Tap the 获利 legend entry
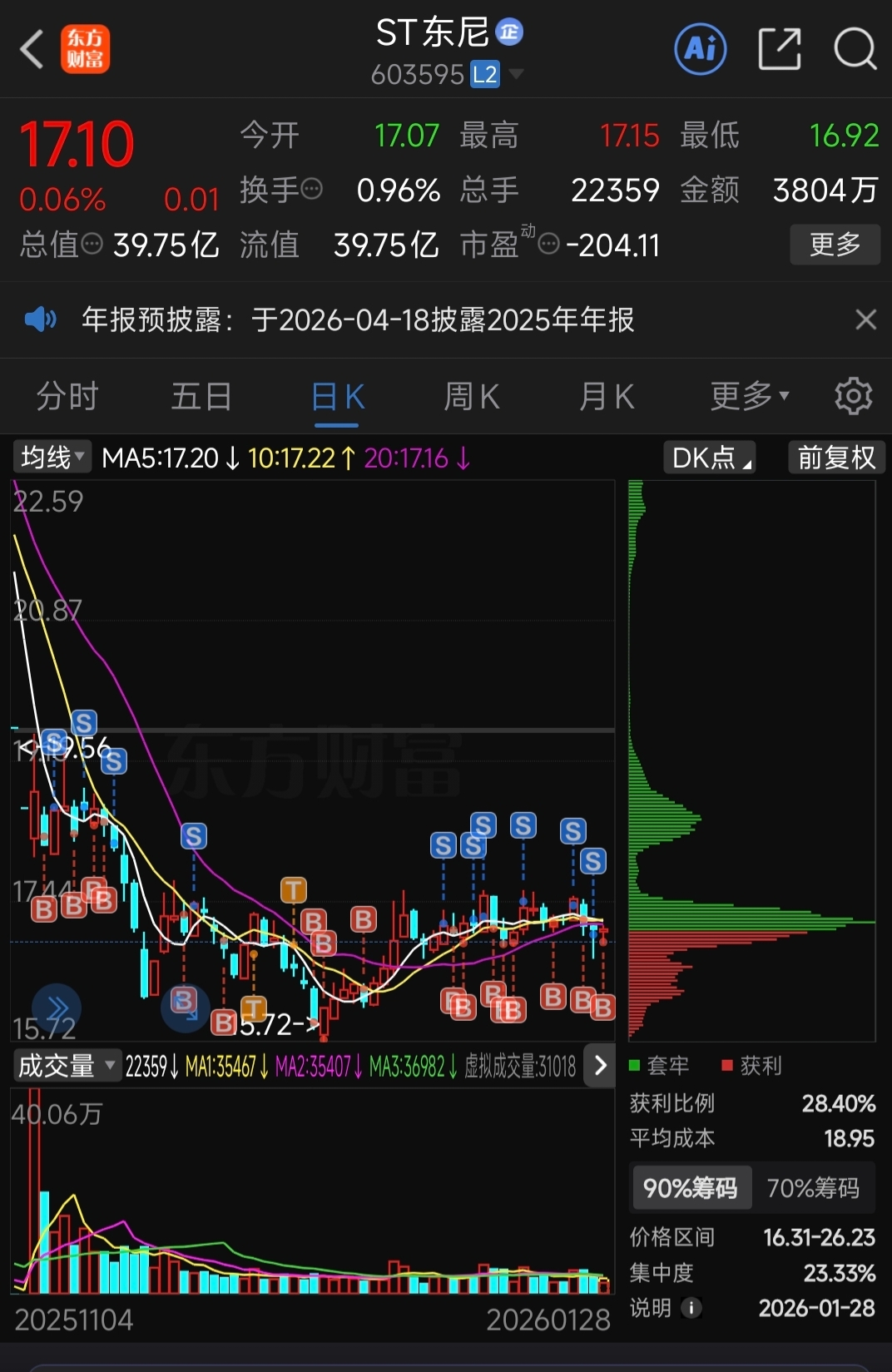892x1372 pixels. pos(752,1065)
